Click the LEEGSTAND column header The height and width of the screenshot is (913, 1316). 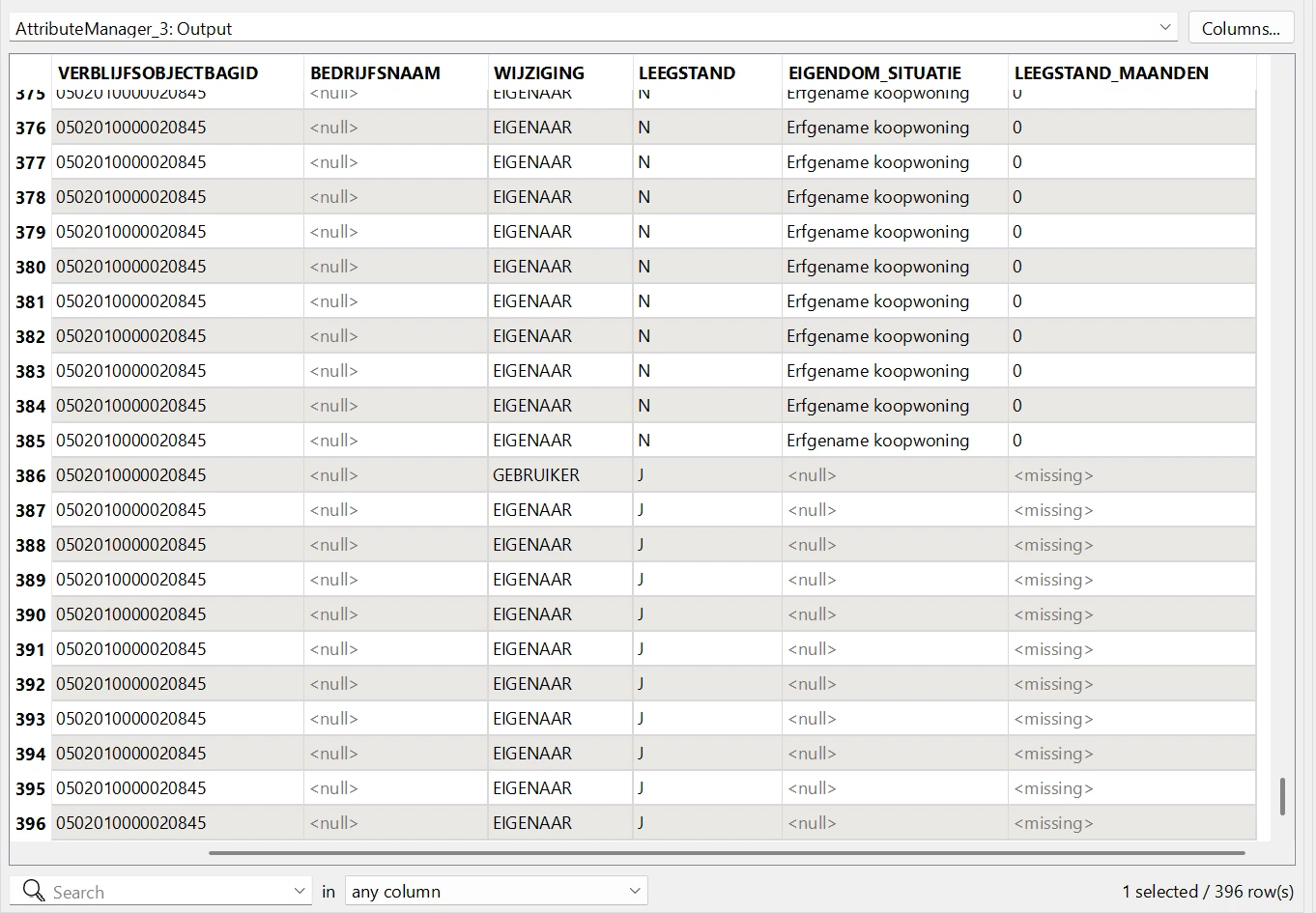pos(687,73)
